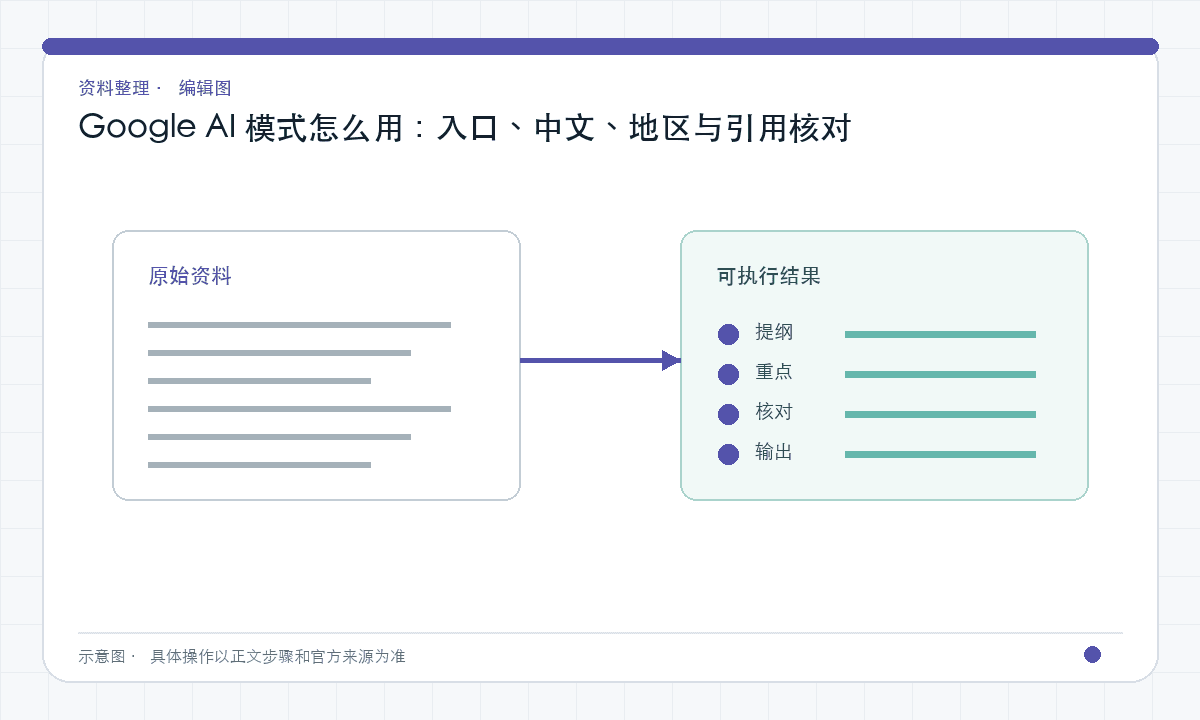The image size is (1200, 720).
Task: Click the green bar beside 重点
Action: 940,374
